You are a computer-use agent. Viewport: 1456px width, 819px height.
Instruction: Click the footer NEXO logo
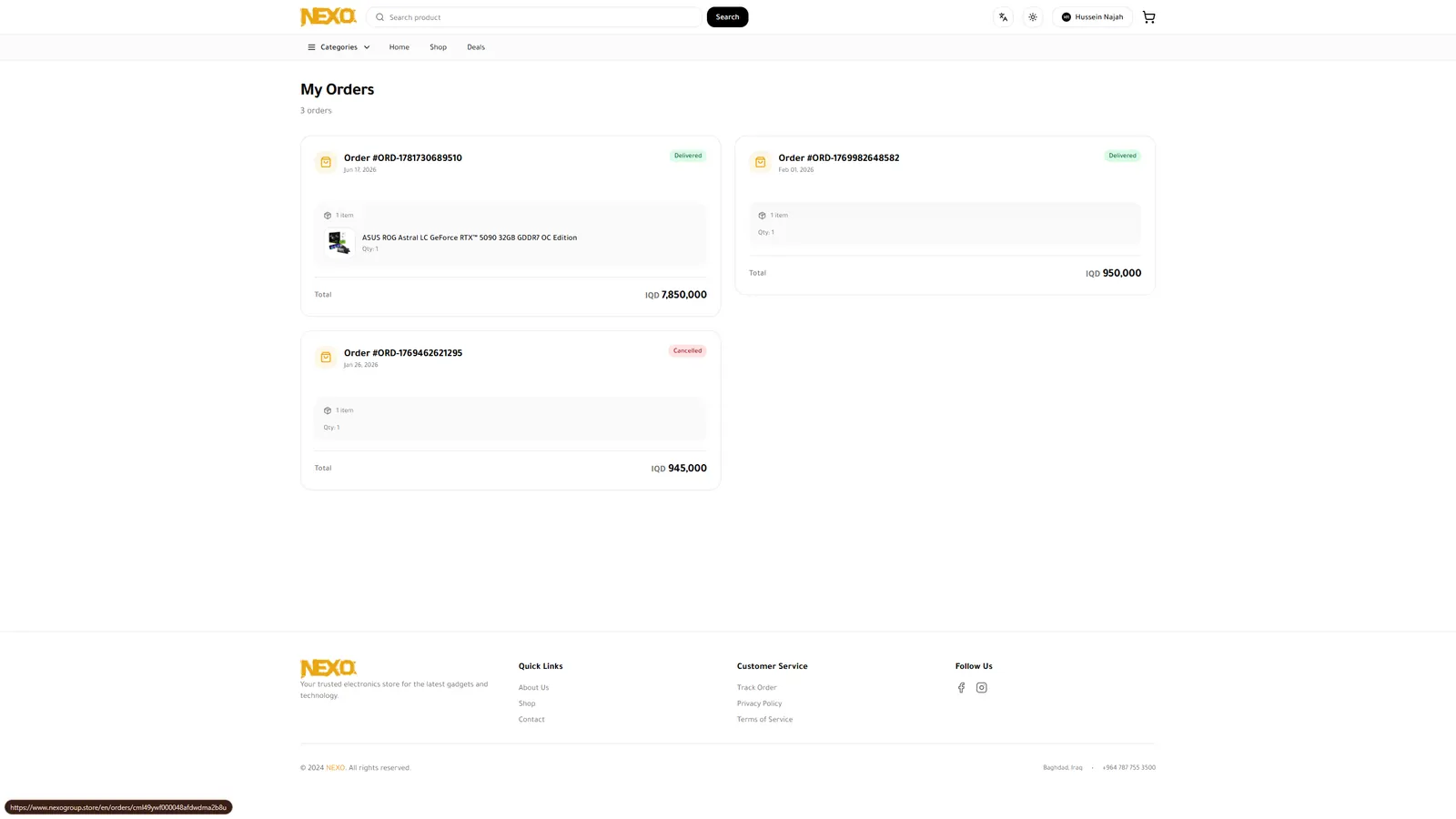tap(329, 668)
